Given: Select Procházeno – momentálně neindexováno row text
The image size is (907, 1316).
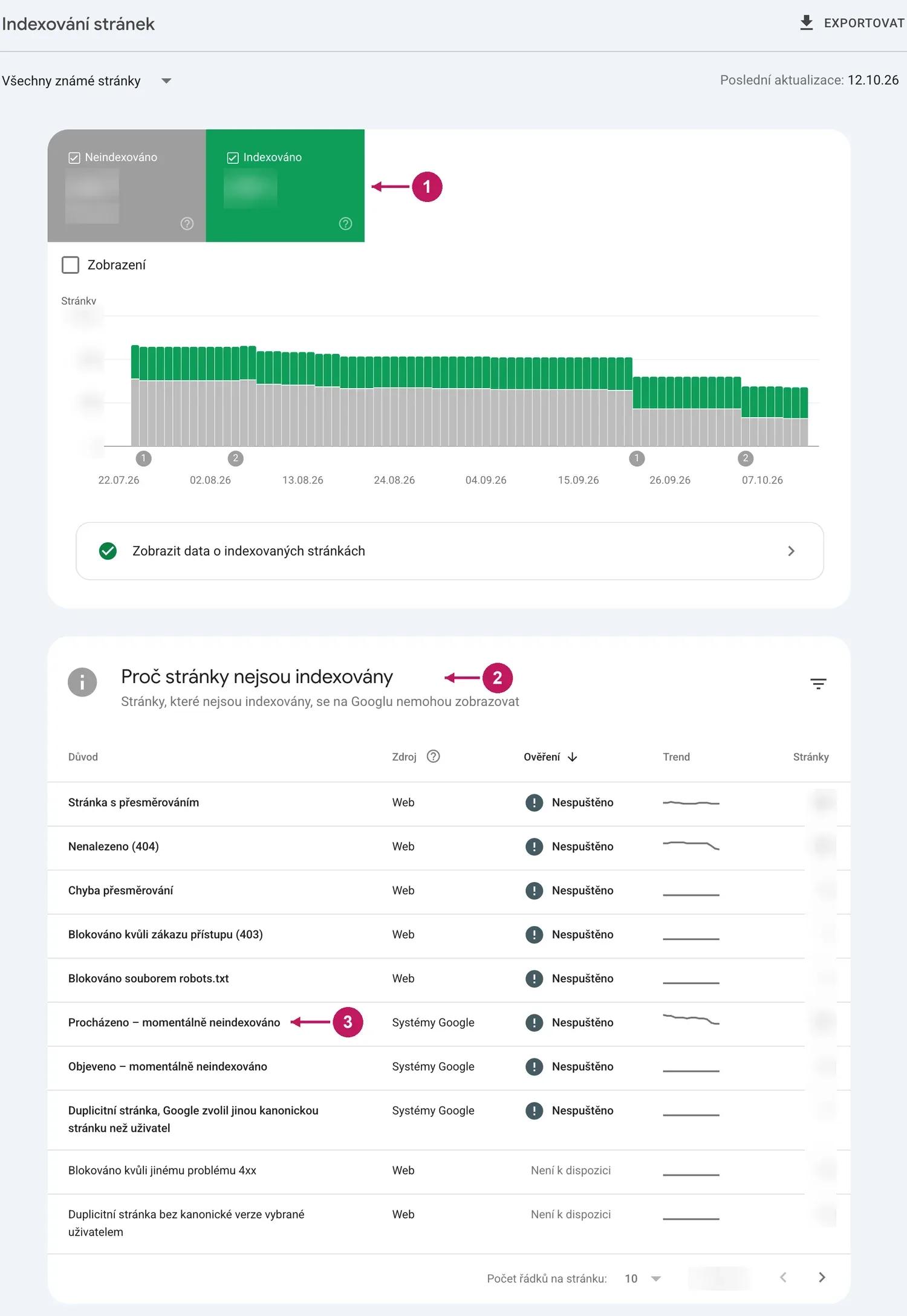Looking at the screenshot, I should tap(174, 1022).
